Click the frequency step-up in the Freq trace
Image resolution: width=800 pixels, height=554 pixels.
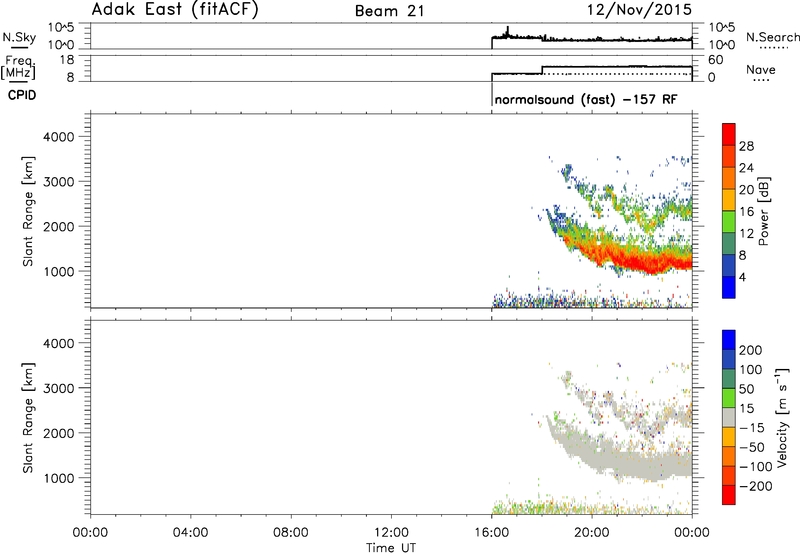click(542, 70)
